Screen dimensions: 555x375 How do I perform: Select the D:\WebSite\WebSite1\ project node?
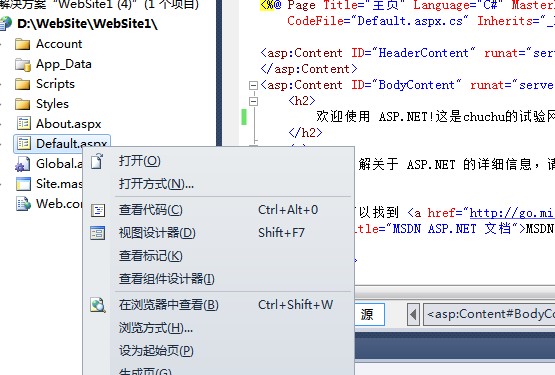[x=87, y=24]
